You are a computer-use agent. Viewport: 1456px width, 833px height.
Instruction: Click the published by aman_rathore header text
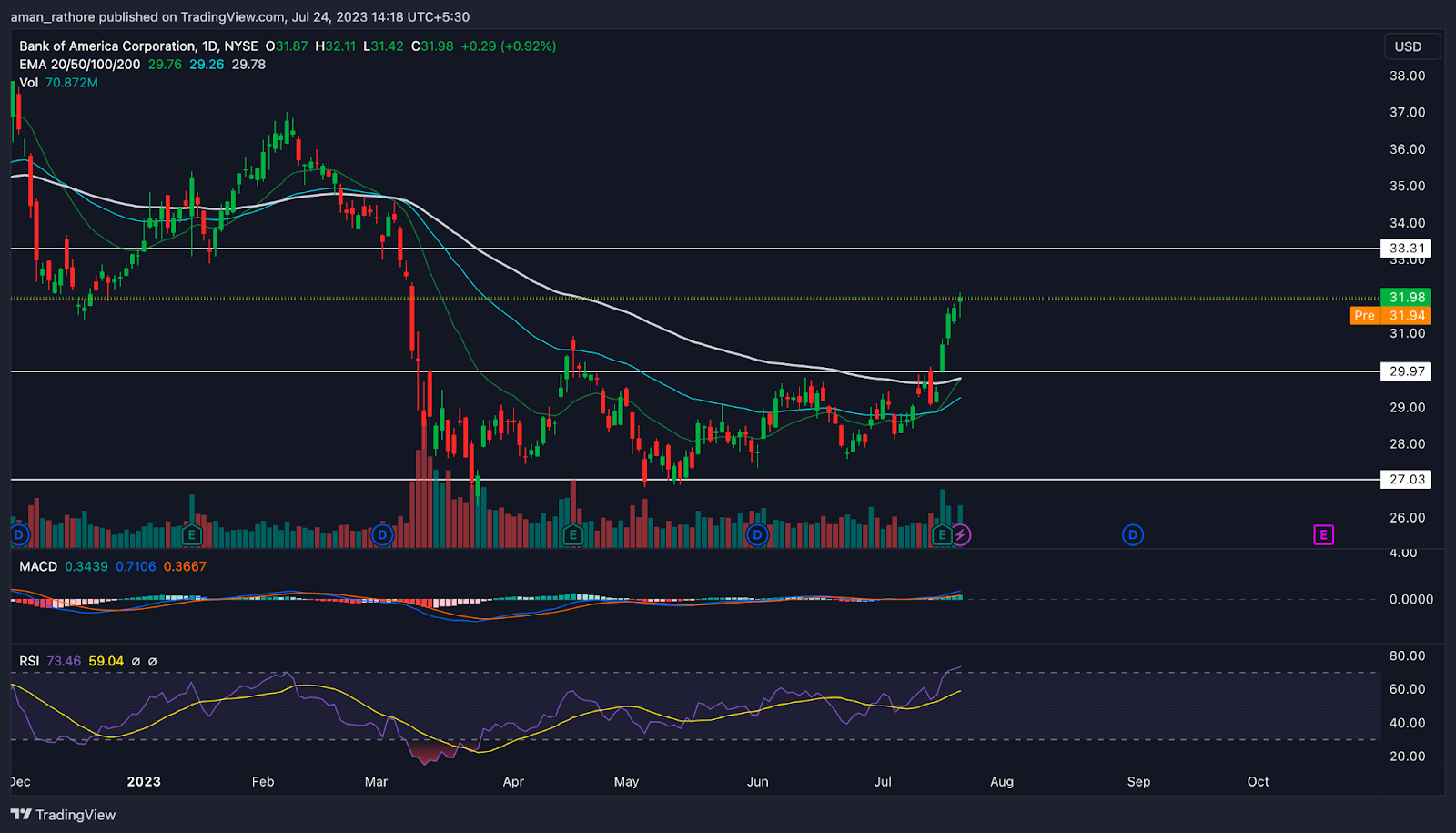[x=240, y=16]
